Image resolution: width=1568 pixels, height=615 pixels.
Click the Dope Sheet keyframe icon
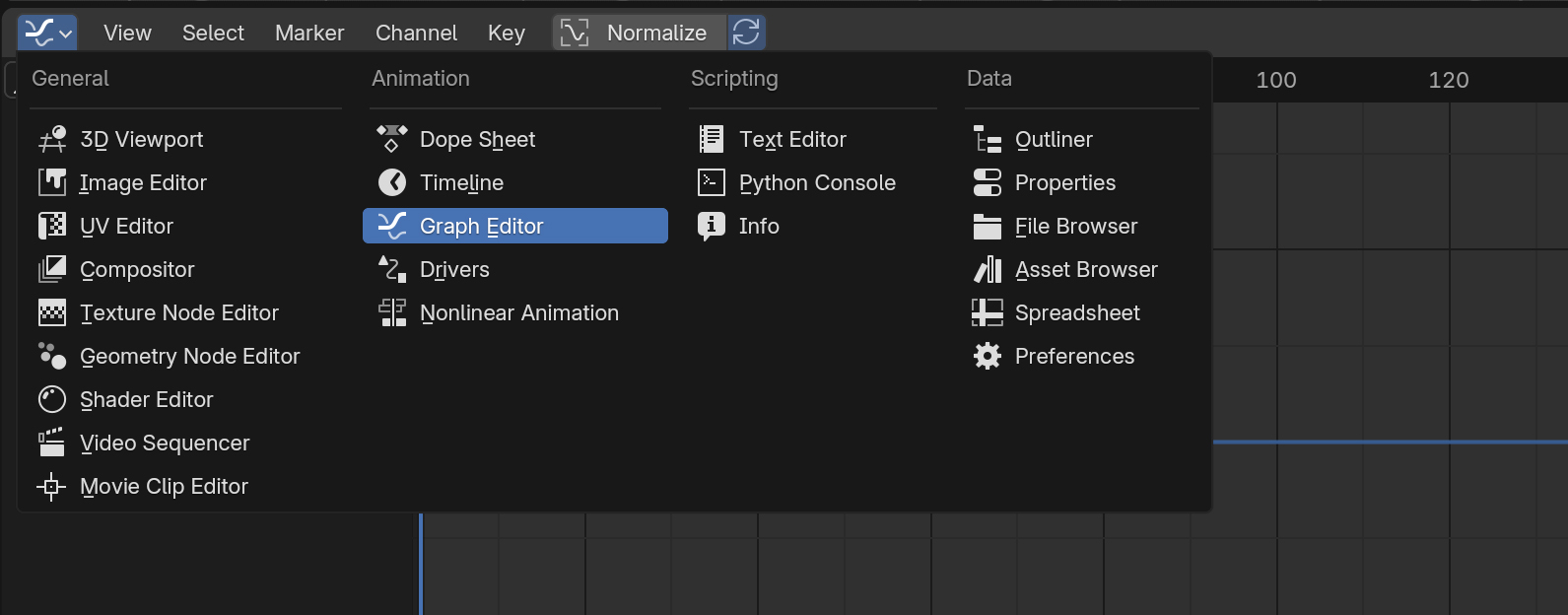392,139
